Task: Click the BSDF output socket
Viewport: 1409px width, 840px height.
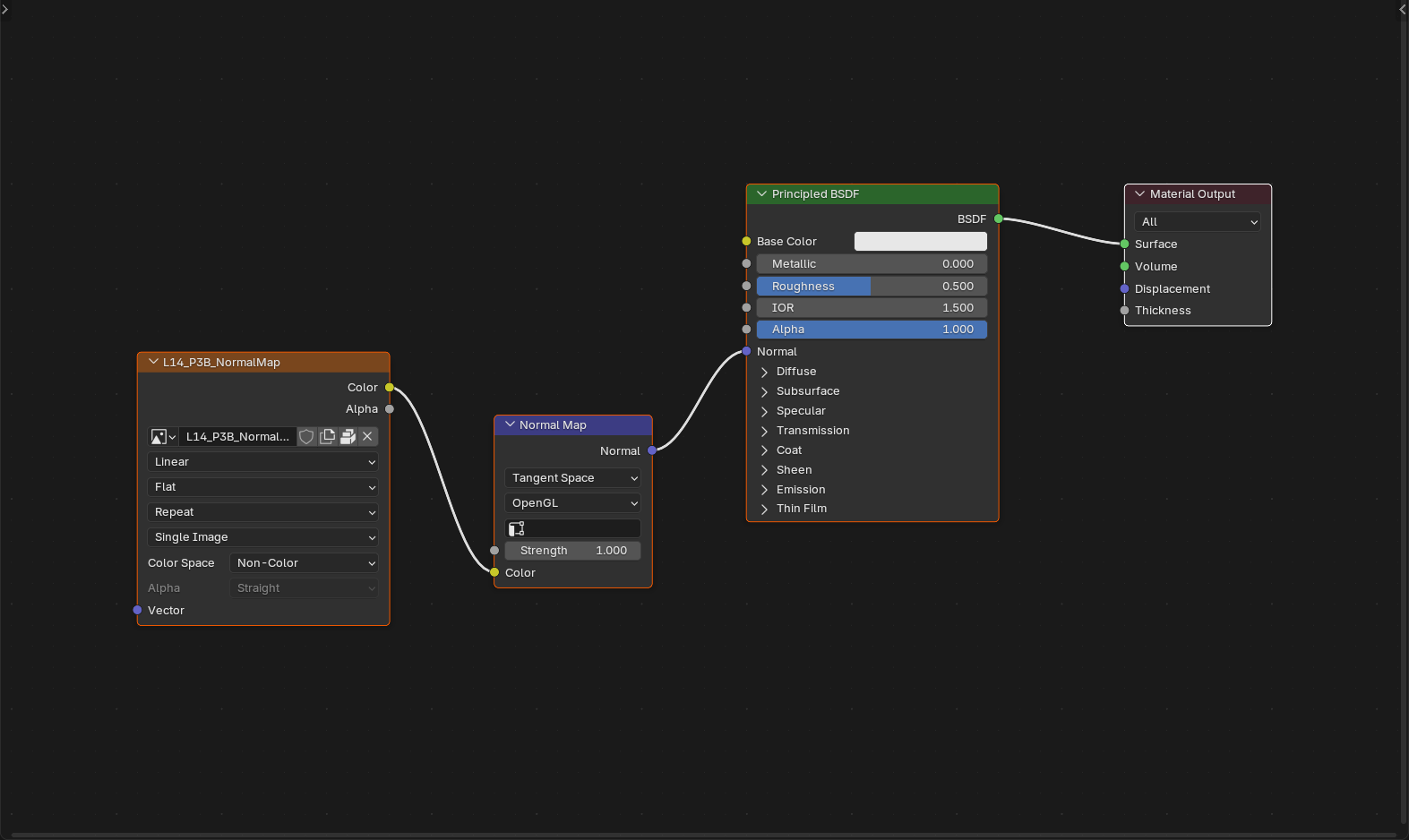Action: pyautogui.click(x=998, y=219)
